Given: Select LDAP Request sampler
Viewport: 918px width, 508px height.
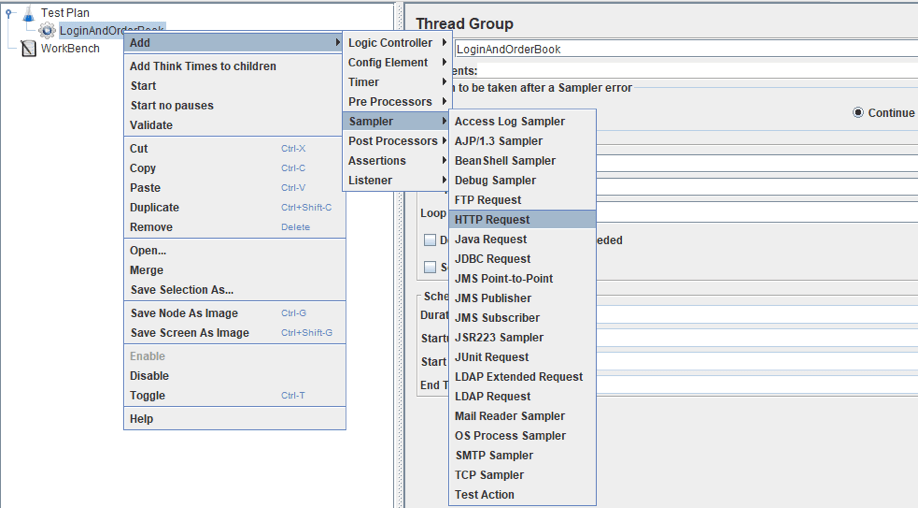Looking at the screenshot, I should [522, 396].
